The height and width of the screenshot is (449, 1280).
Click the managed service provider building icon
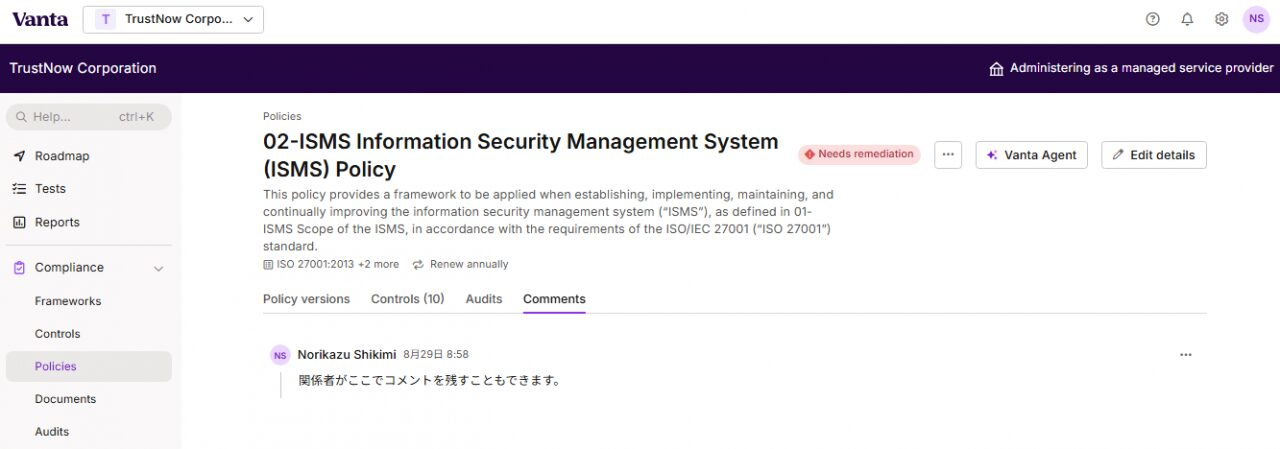[996, 69]
